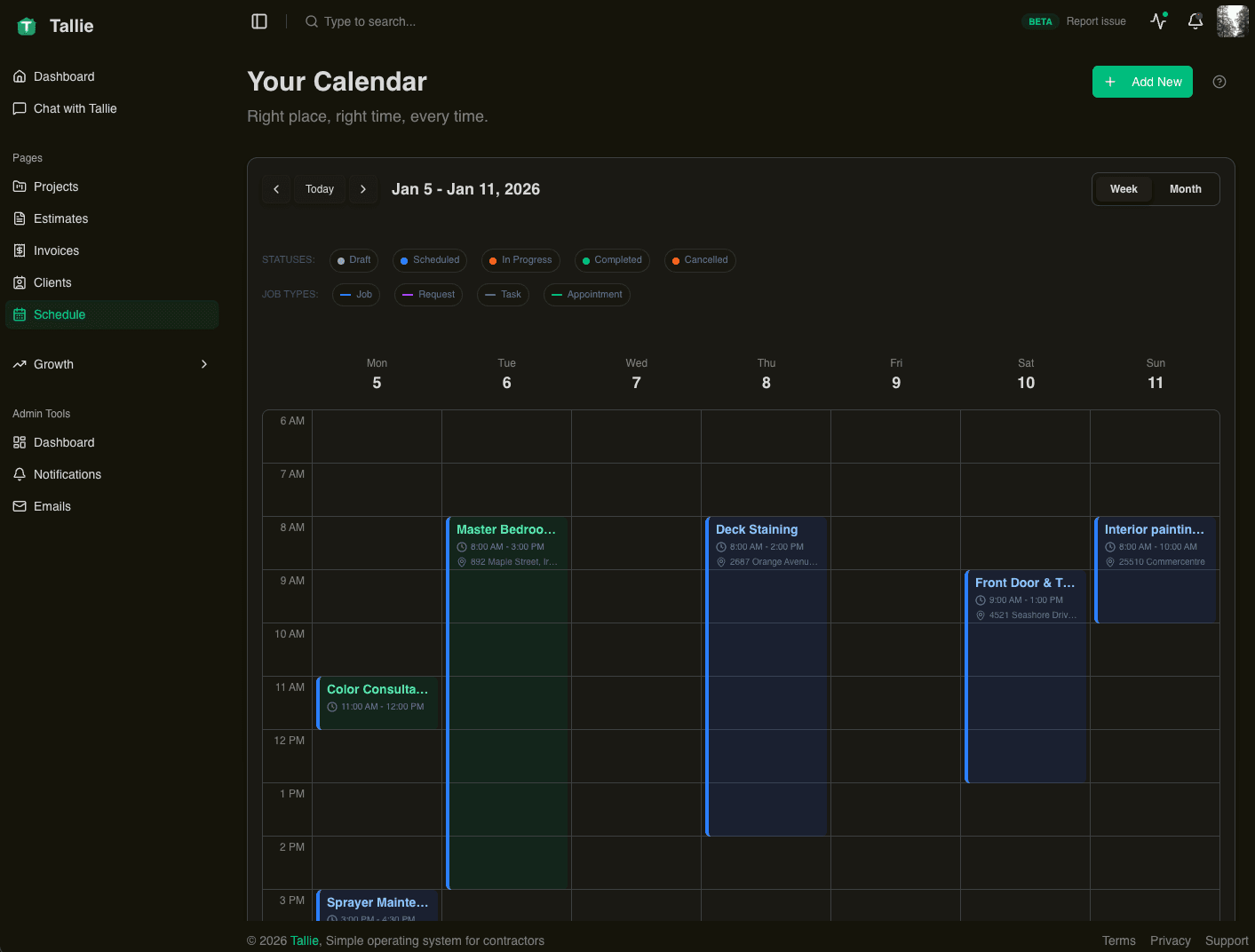Select the Week view tab
Image resolution: width=1255 pixels, height=952 pixels.
[x=1123, y=189]
